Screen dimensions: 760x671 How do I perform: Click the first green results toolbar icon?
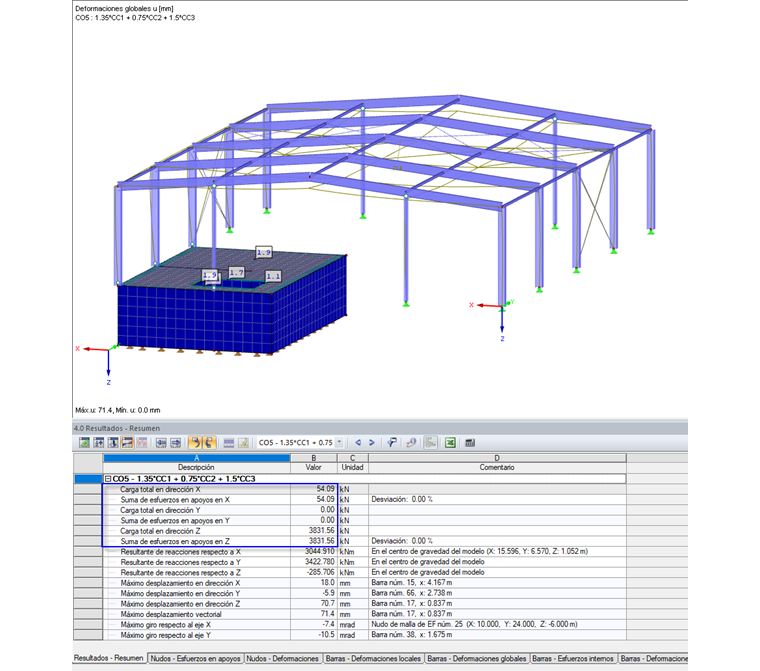84,442
